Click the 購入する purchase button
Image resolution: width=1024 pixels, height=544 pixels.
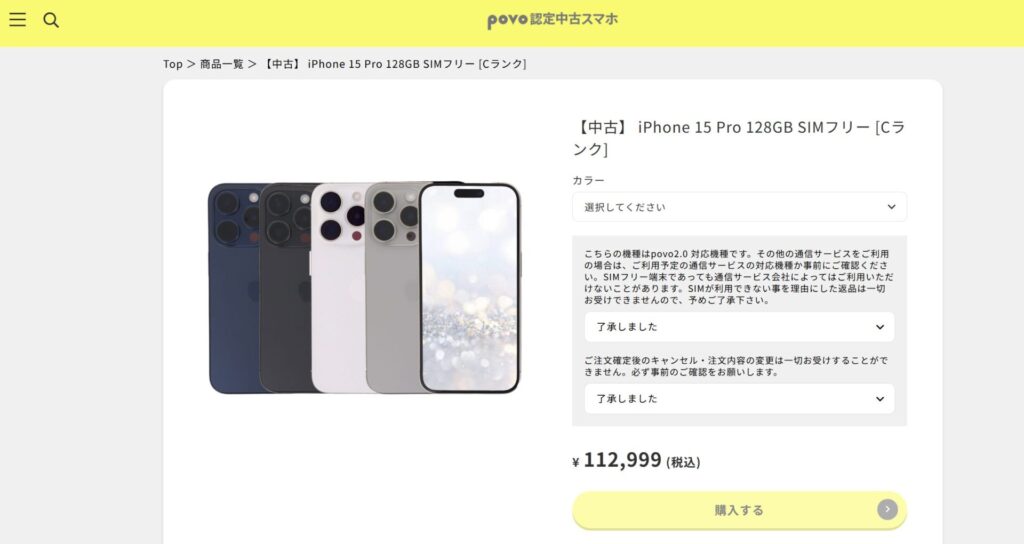click(739, 510)
